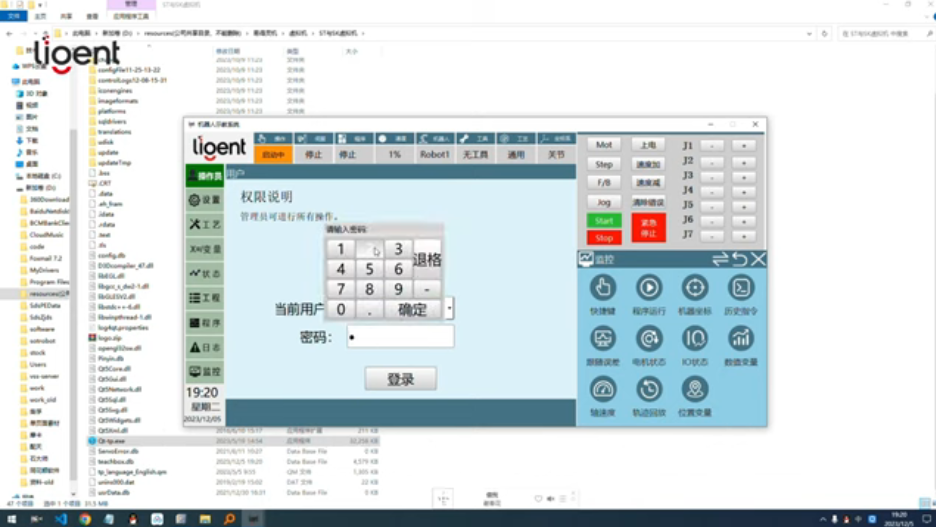Open 工程 project in the robot sidebar
The width and height of the screenshot is (936, 527).
(205, 298)
